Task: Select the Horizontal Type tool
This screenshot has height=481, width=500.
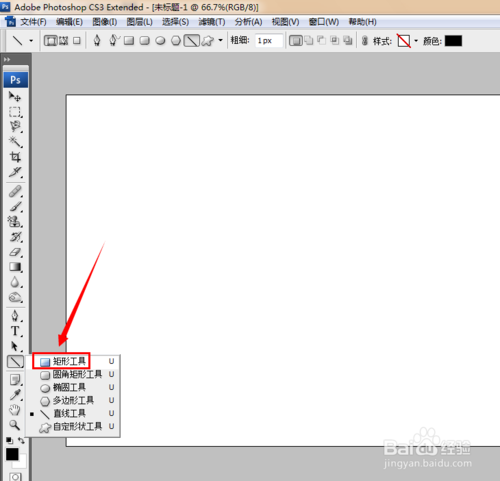Action: 15,331
